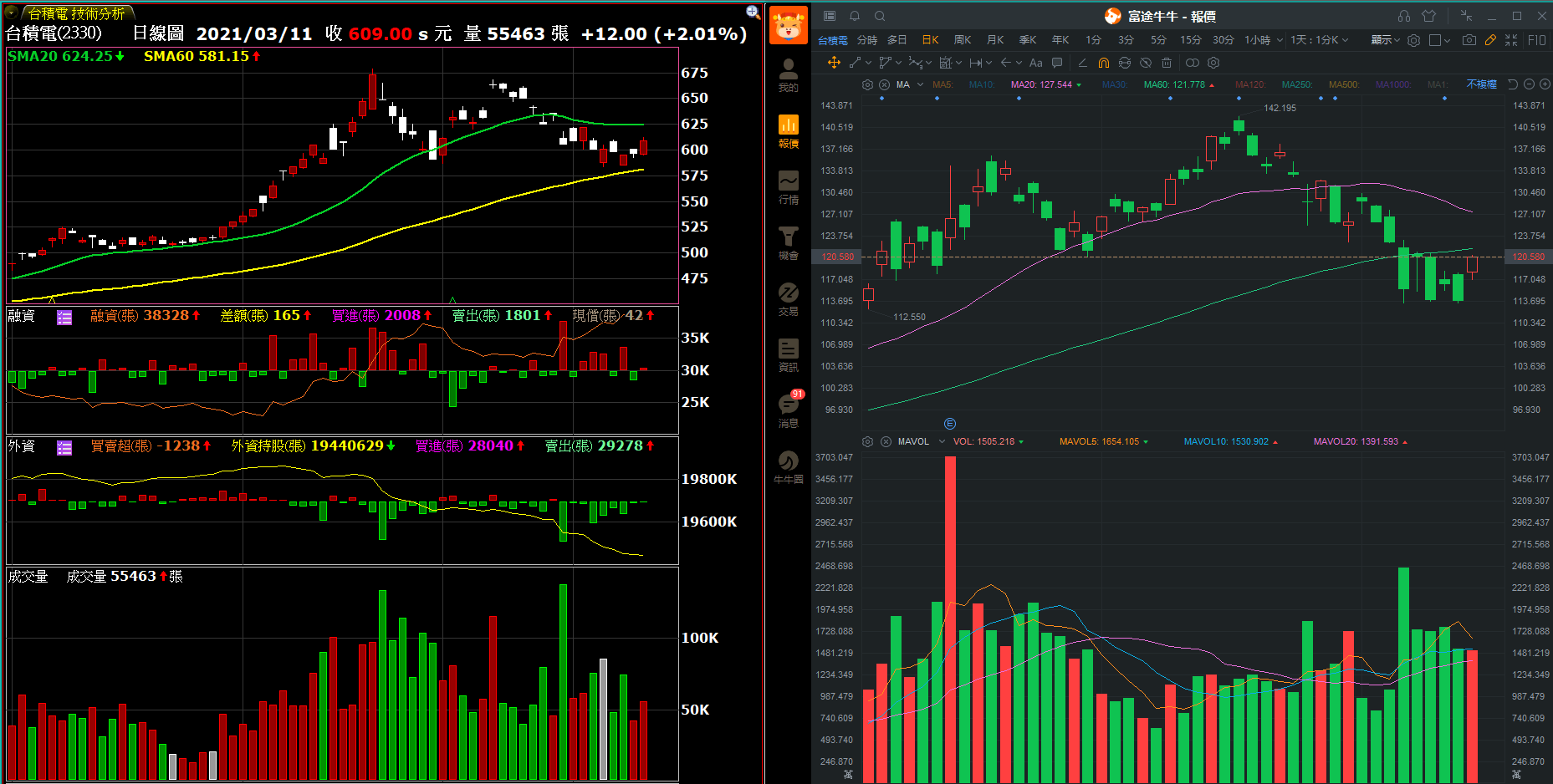
Task: Expand the MA indicator type dropdown
Action: [920, 84]
